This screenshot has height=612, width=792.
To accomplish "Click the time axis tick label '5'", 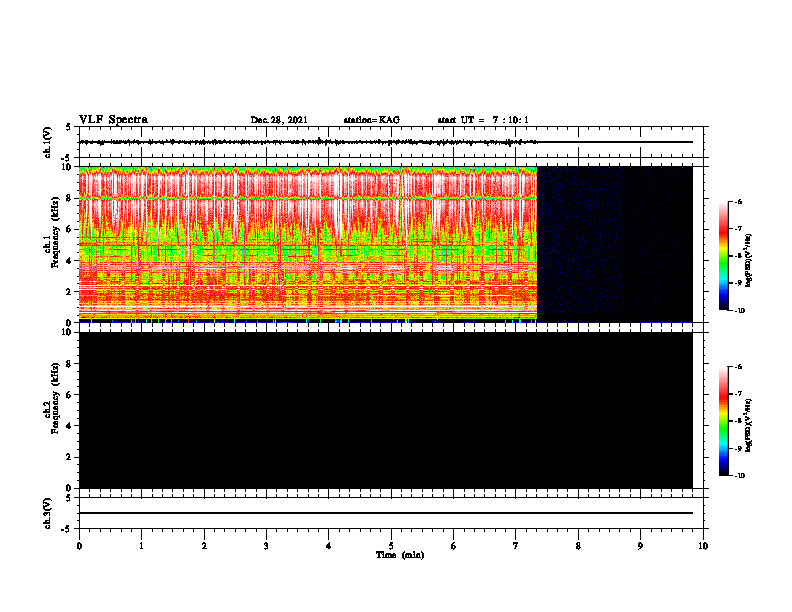I will pos(391,546).
